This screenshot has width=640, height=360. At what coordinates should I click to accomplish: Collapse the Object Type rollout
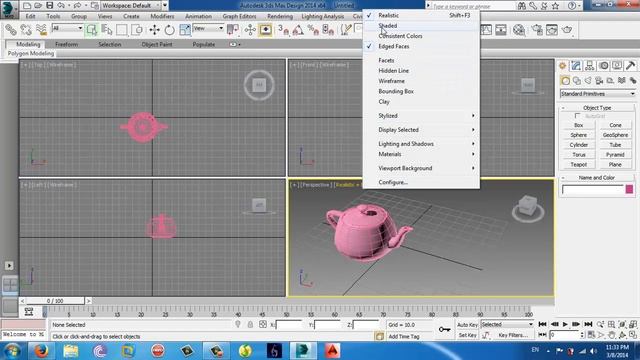point(597,108)
